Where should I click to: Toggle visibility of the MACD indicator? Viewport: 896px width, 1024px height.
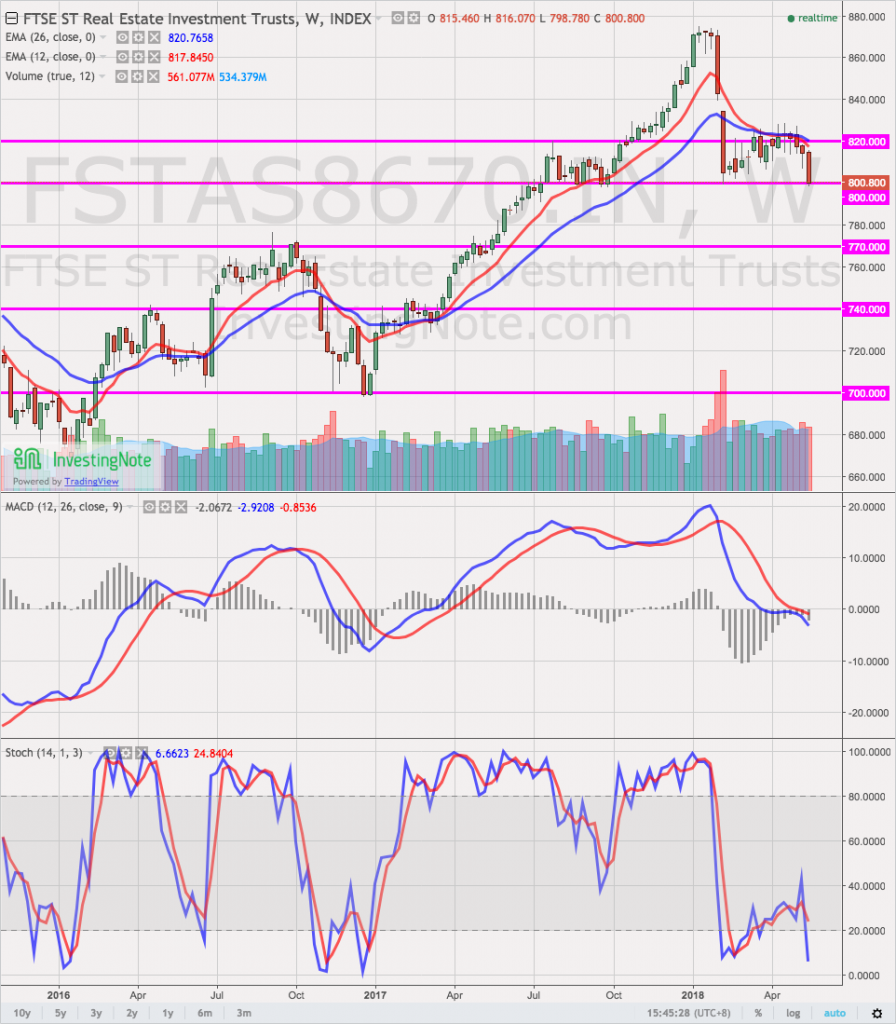151,507
